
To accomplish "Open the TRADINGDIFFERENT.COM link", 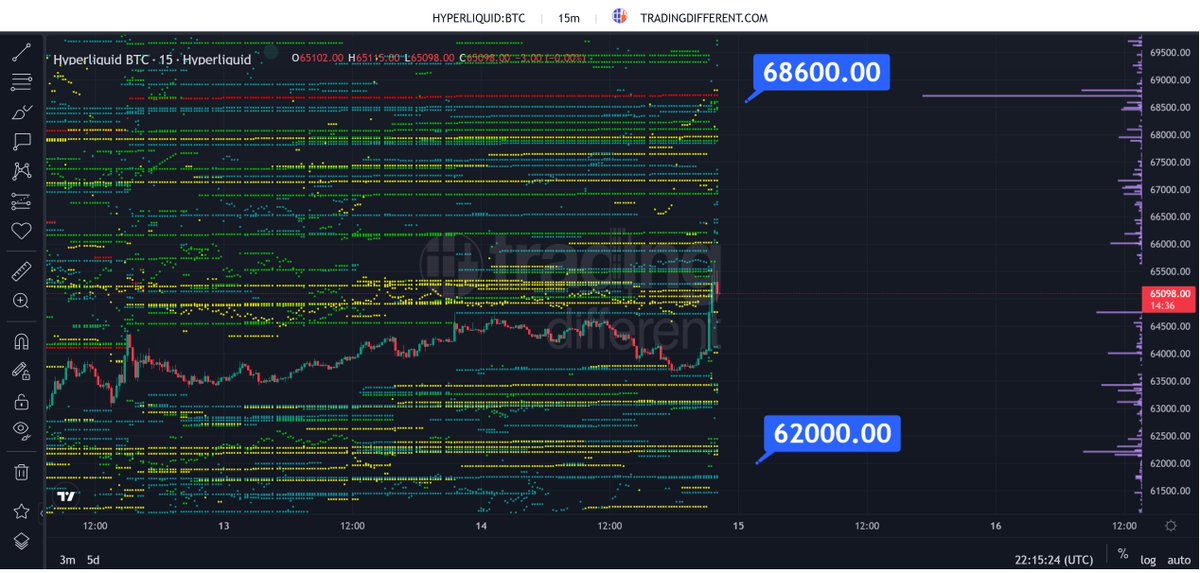I will (704, 18).
